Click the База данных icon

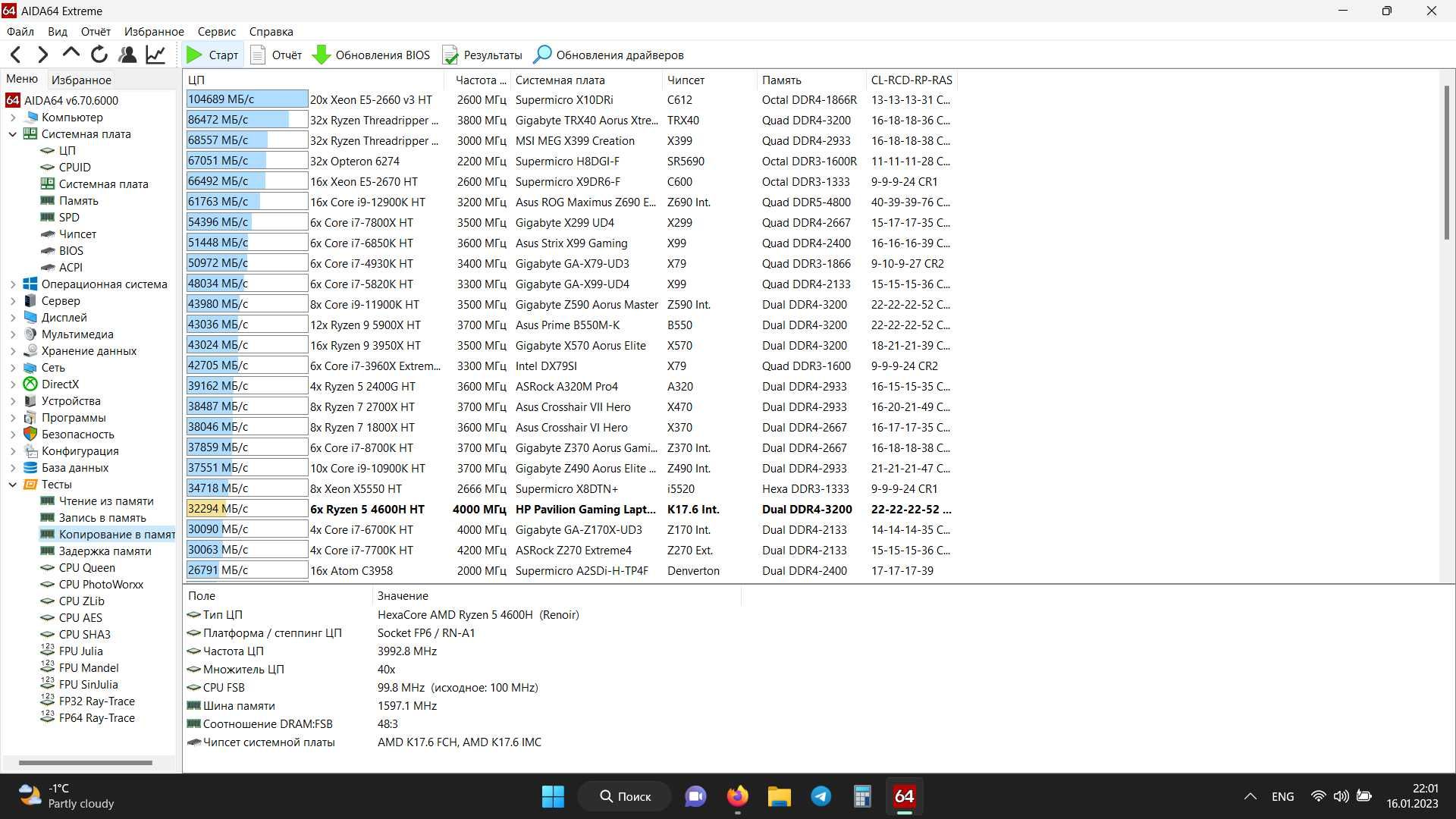(x=30, y=468)
